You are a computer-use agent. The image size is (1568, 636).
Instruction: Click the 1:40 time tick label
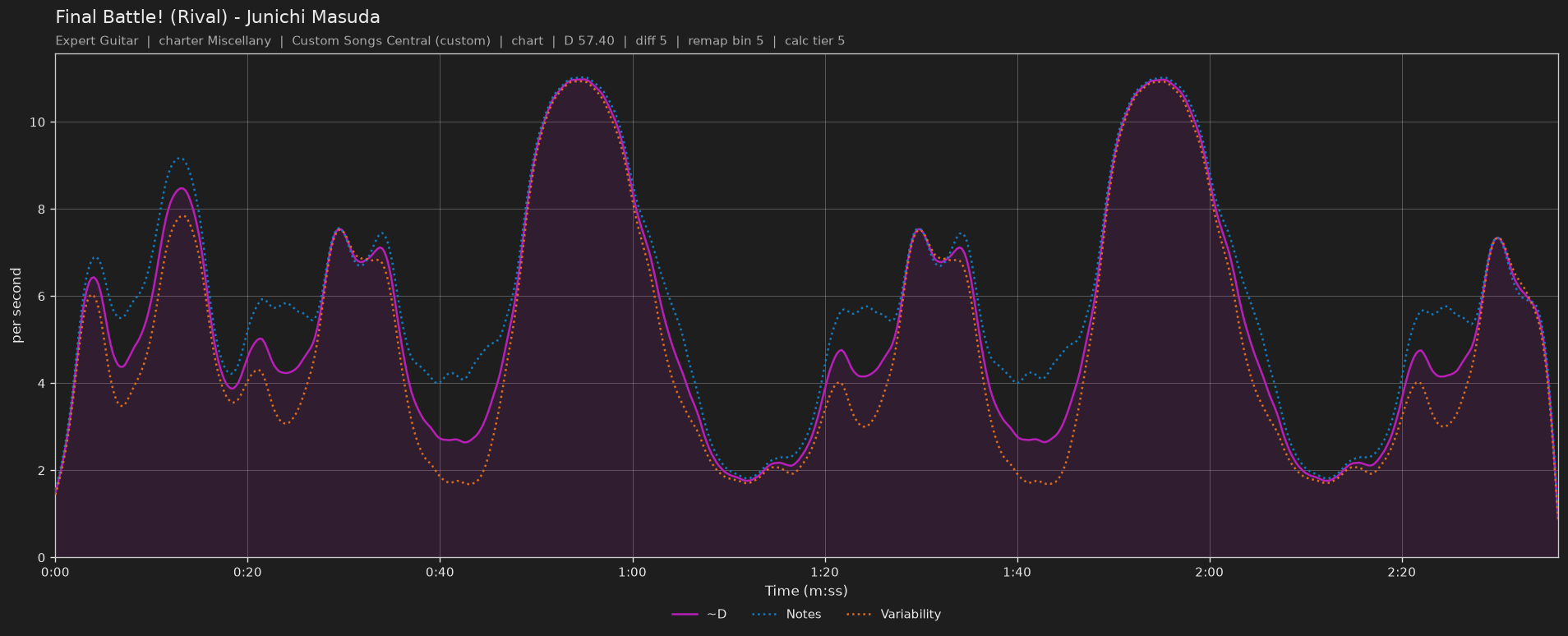click(x=1017, y=572)
